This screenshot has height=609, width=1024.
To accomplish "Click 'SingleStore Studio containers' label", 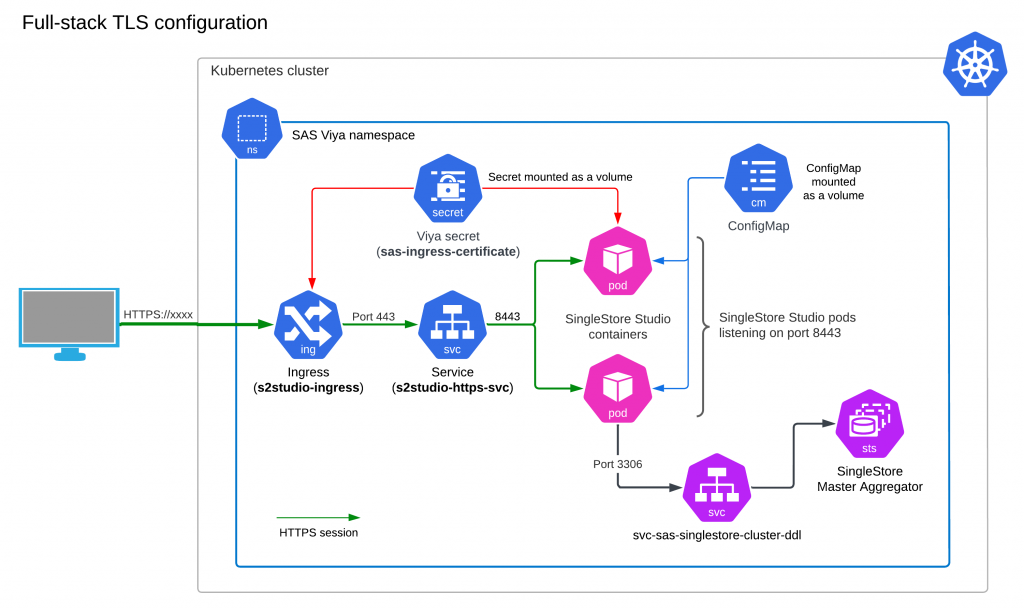I will click(x=618, y=326).
